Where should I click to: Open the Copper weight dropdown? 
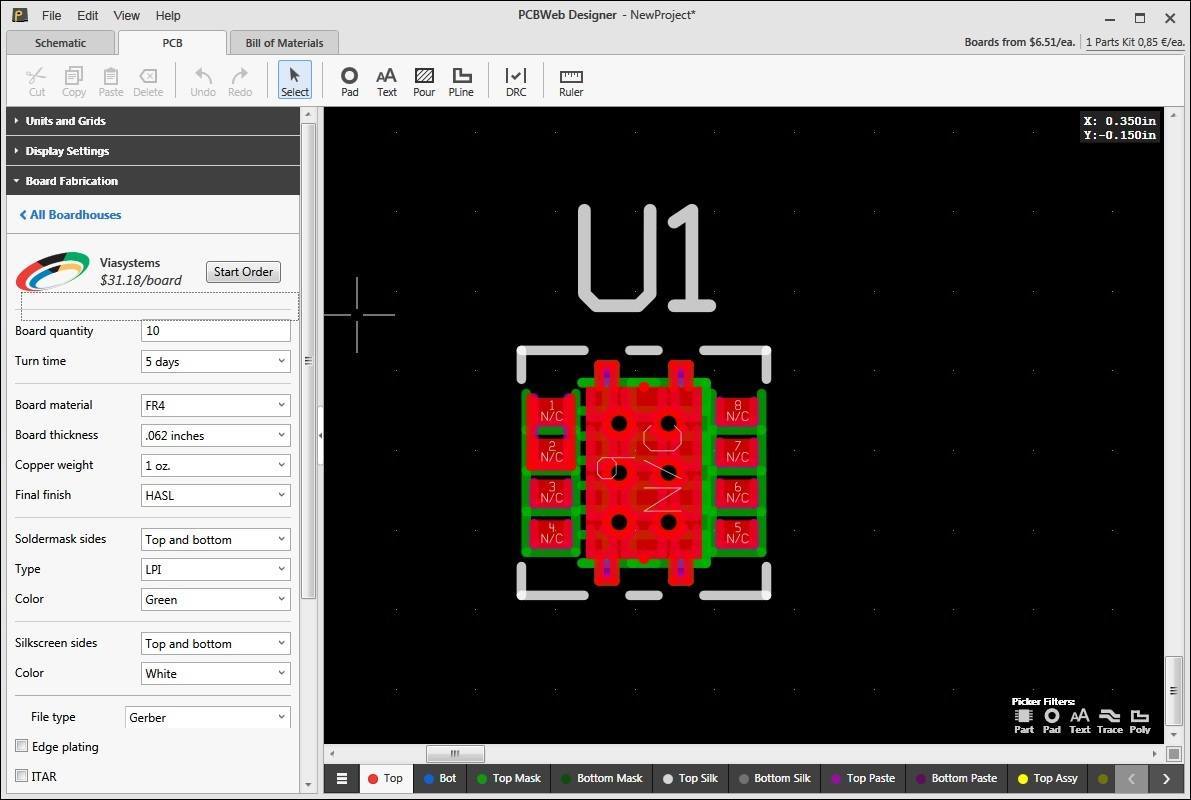point(216,465)
